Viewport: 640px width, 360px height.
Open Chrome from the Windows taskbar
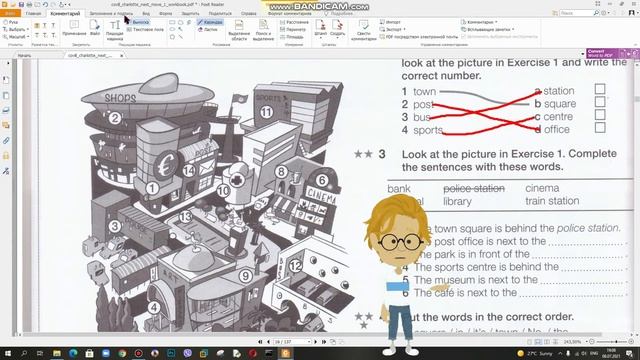tap(122, 353)
